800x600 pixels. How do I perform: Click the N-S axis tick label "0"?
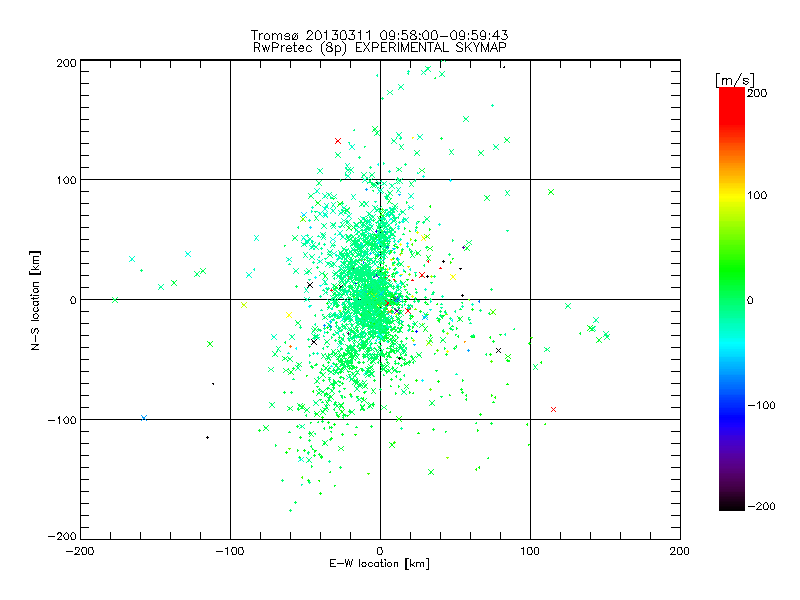pyautogui.click(x=73, y=300)
